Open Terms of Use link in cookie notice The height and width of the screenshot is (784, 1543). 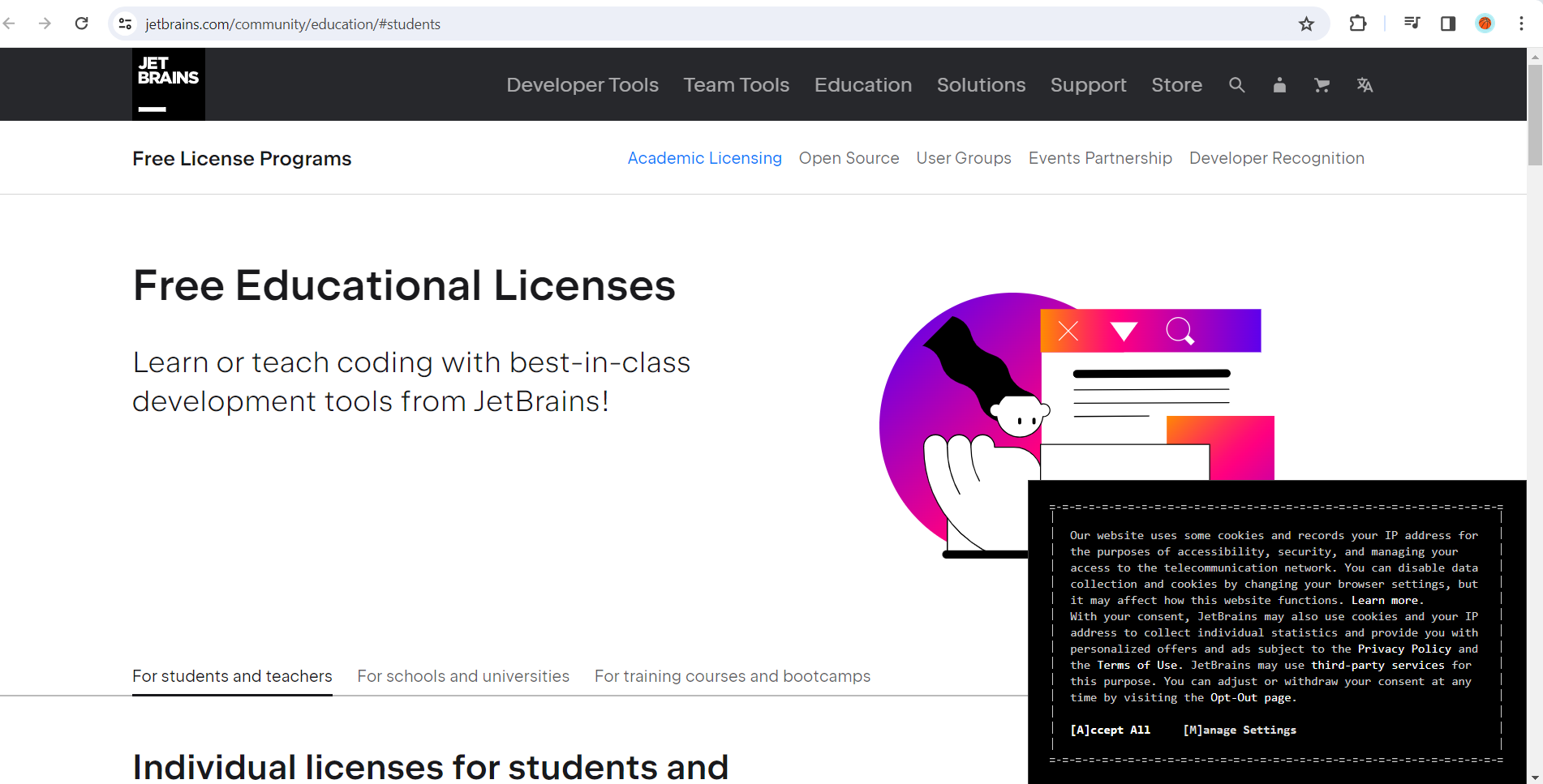click(1137, 665)
